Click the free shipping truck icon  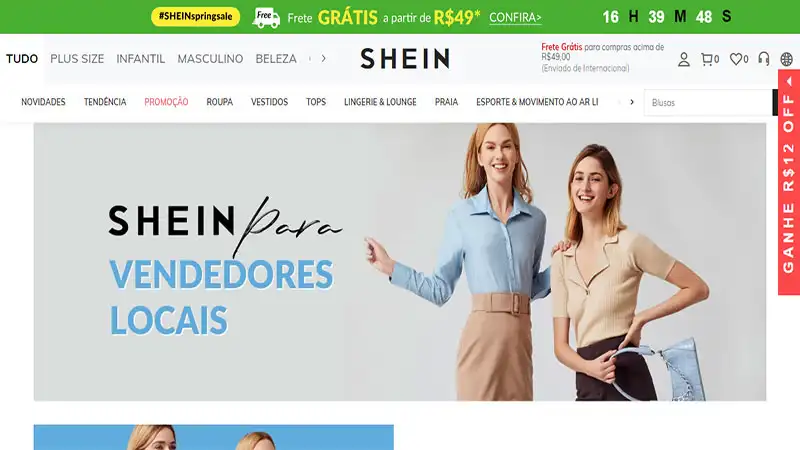click(x=266, y=18)
